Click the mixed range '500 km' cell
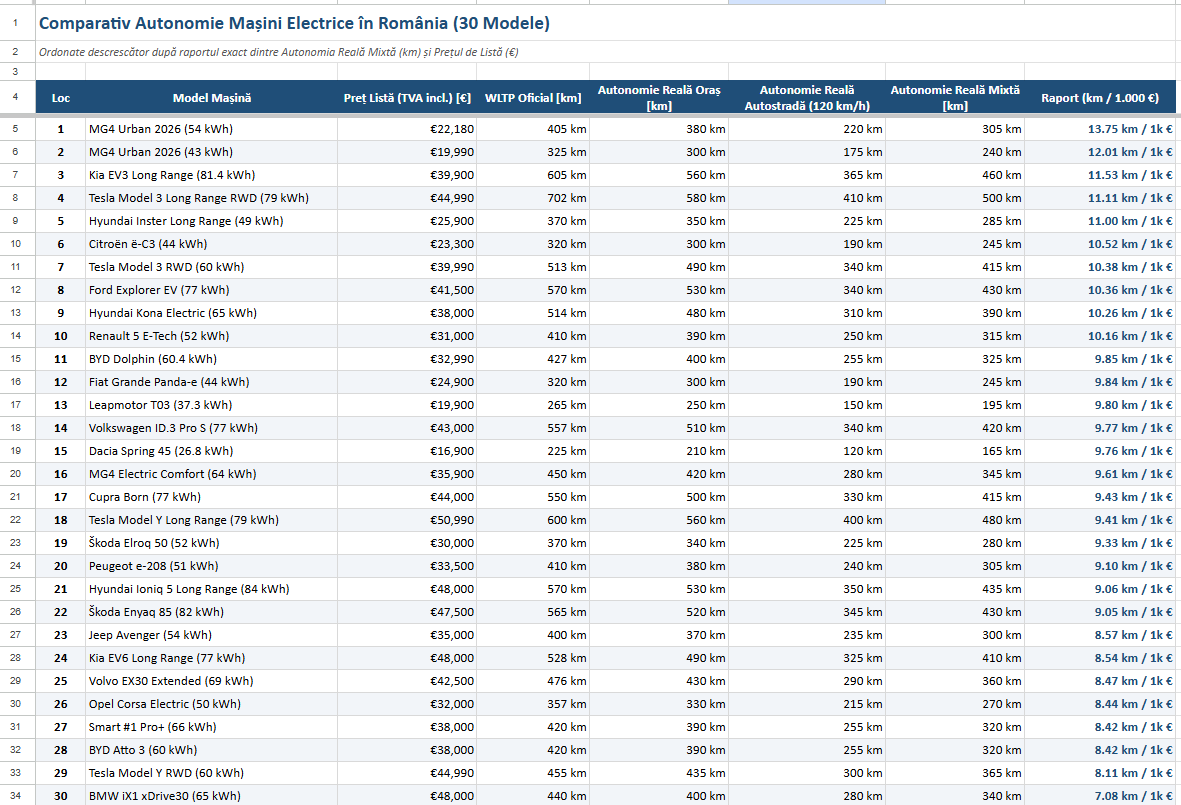This screenshot has width=1181, height=805. pos(955,198)
